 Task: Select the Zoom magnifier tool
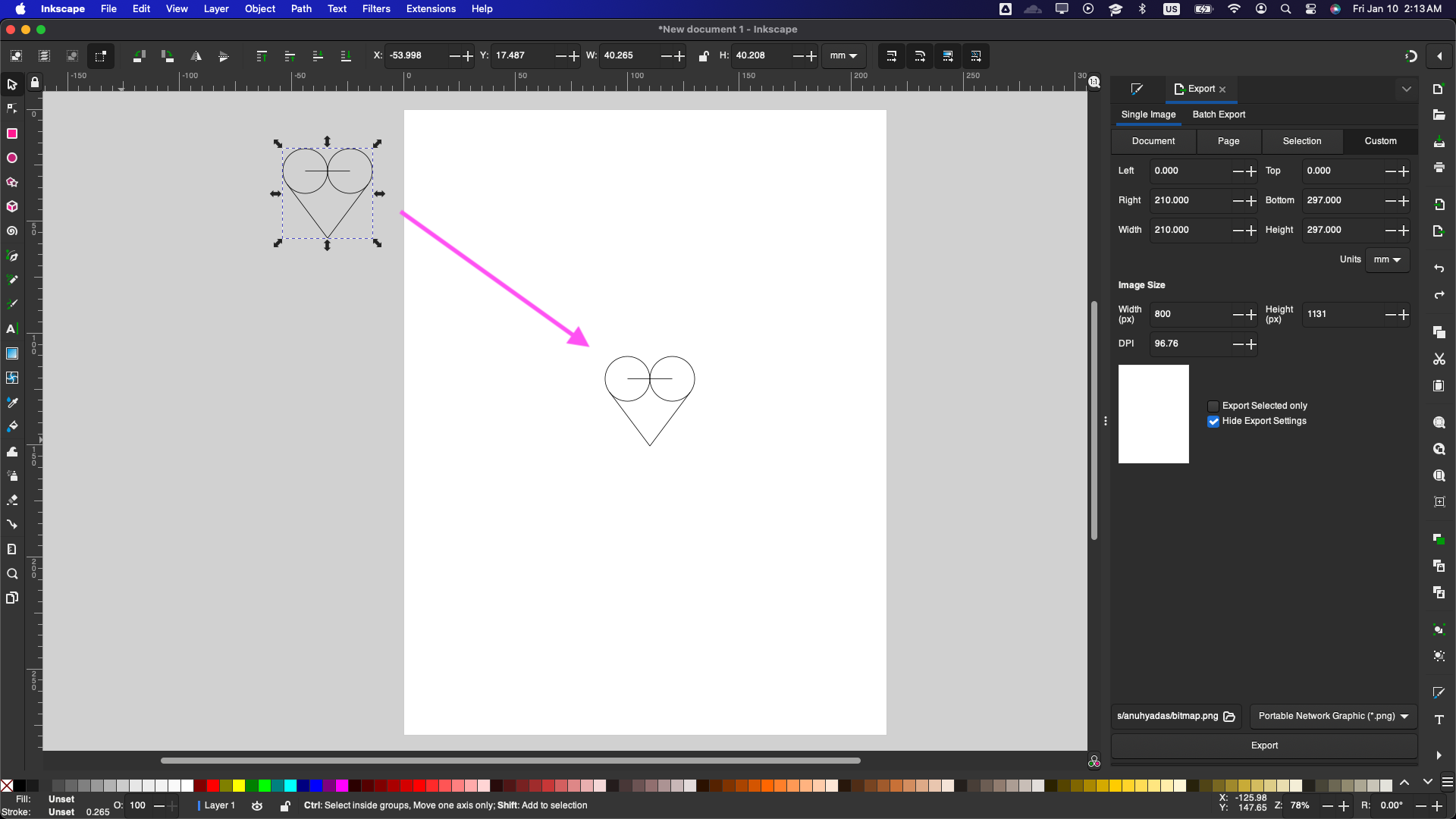pos(12,573)
